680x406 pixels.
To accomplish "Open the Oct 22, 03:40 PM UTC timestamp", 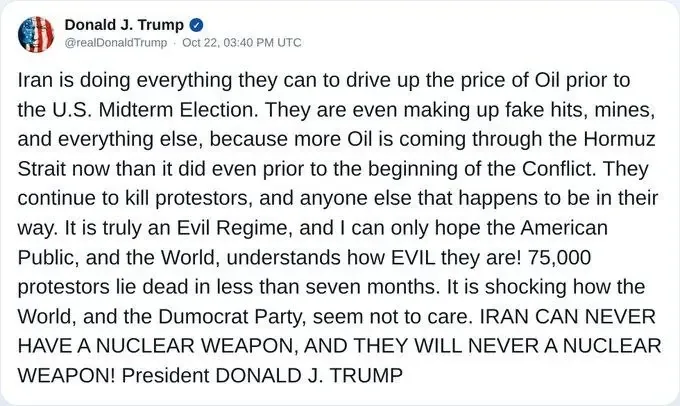I will pyautogui.click(x=242, y=43).
